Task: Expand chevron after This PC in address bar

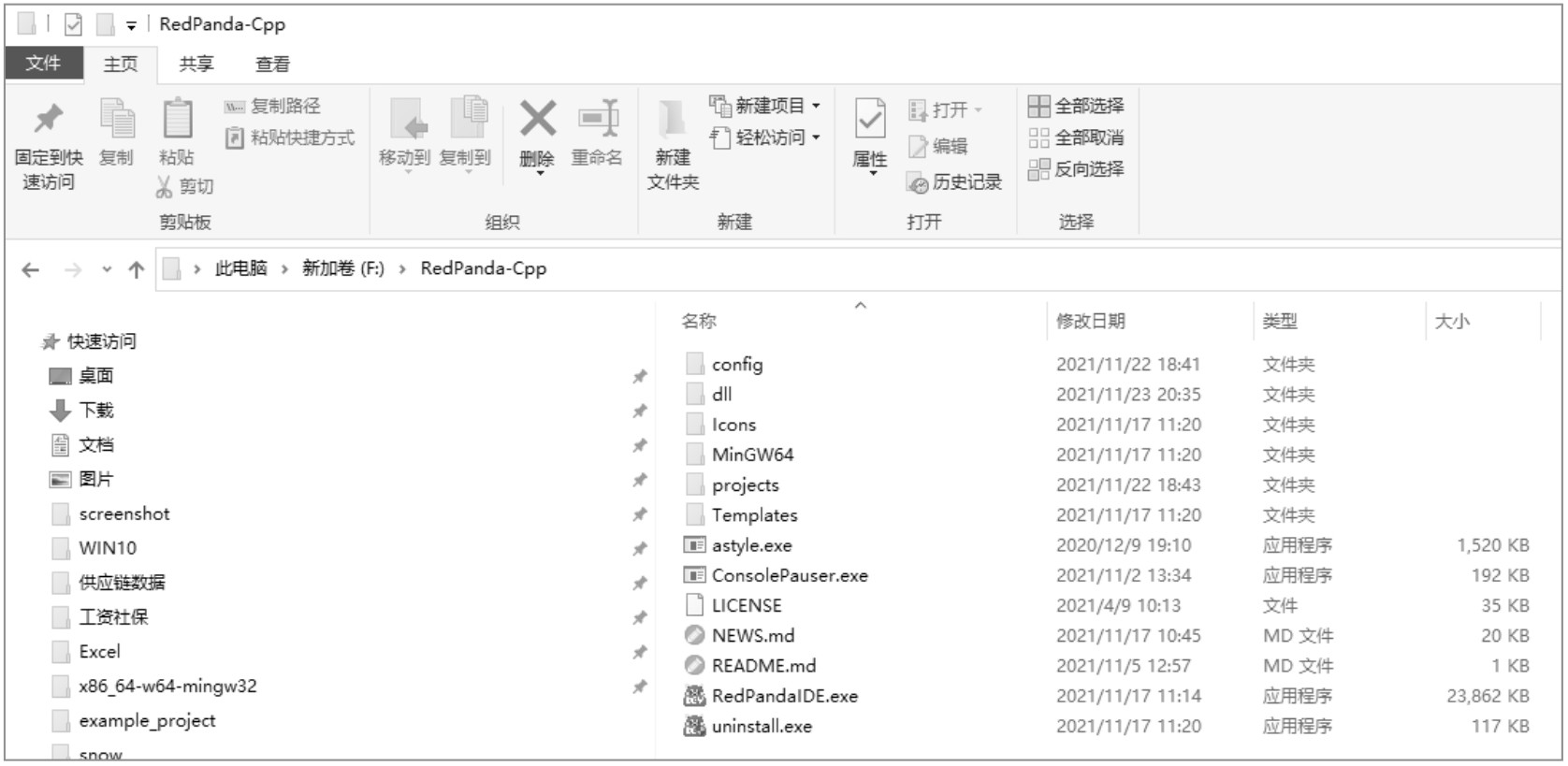Action: coord(284,269)
